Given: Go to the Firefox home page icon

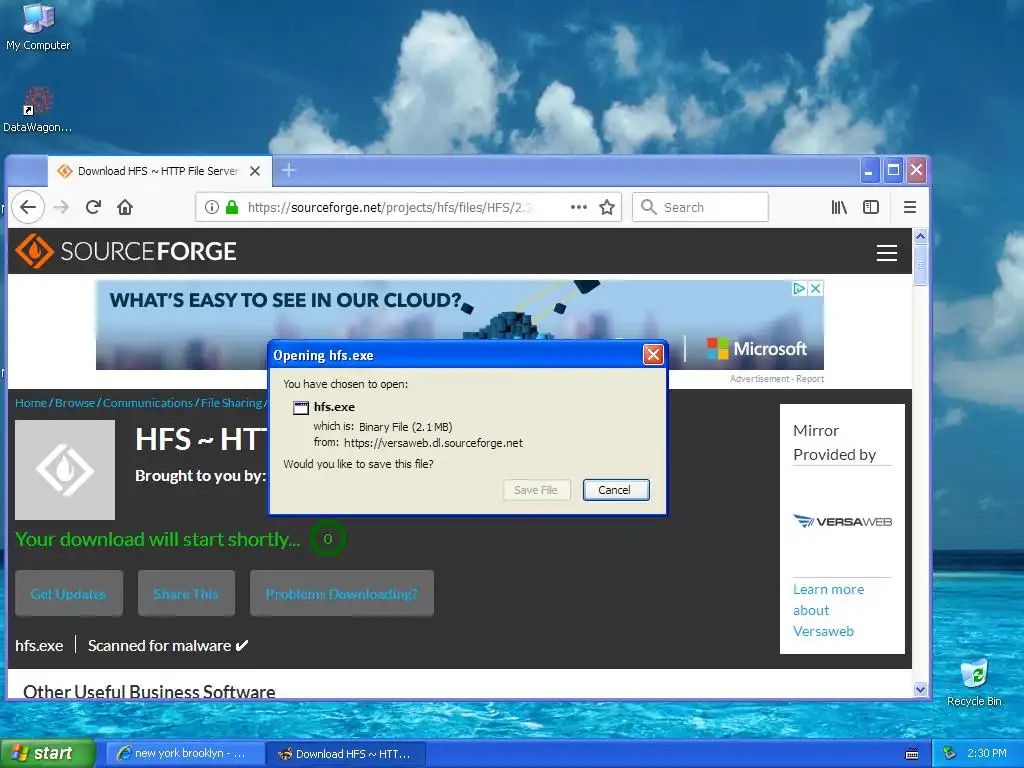Looking at the screenshot, I should click(x=125, y=207).
